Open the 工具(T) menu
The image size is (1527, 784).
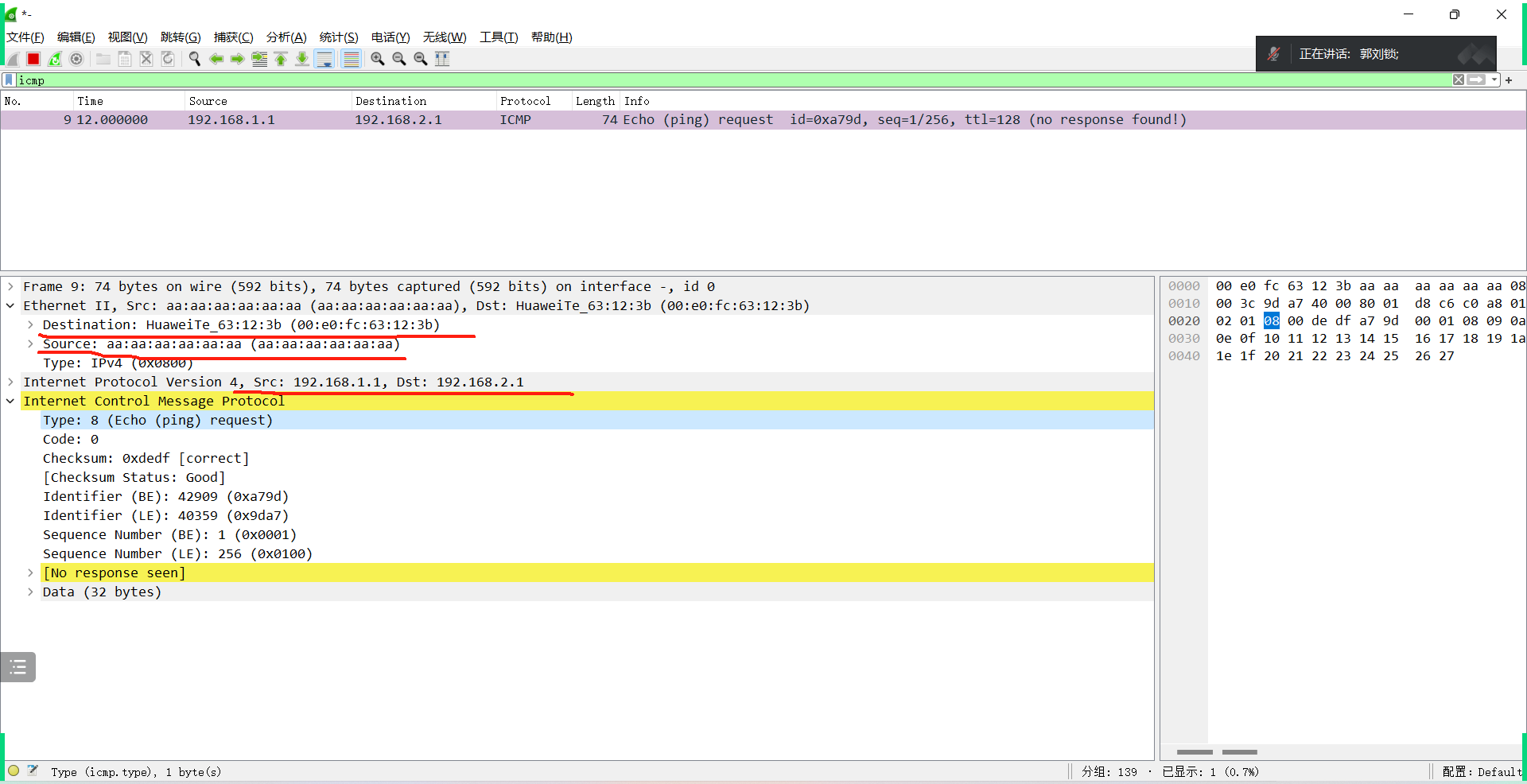pos(499,37)
